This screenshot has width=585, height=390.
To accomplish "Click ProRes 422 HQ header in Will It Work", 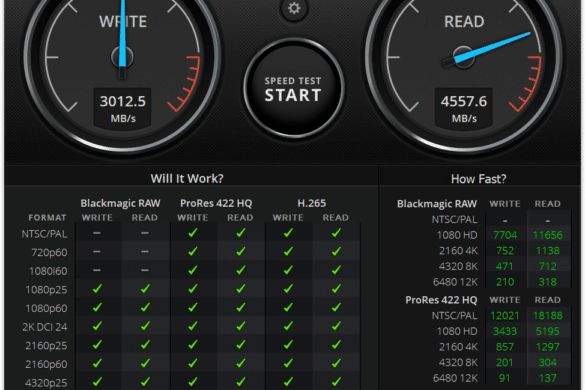I will (x=216, y=203).
